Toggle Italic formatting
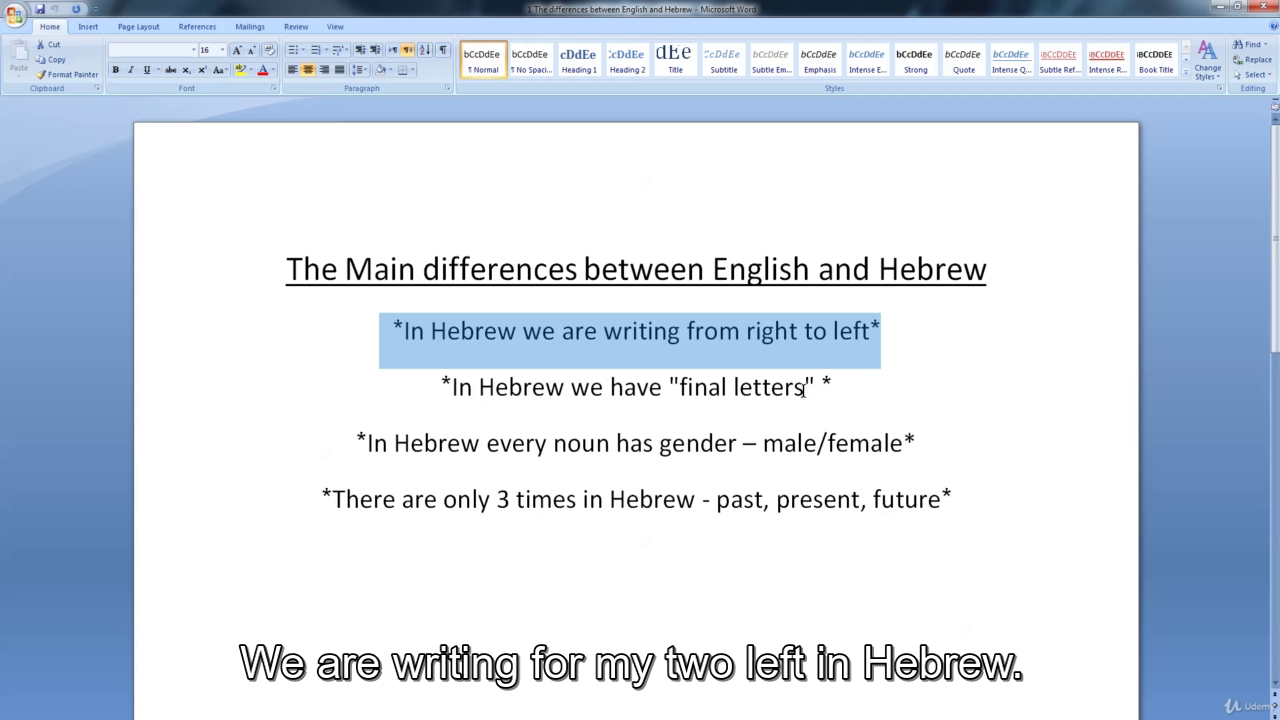1280x720 pixels. (x=130, y=70)
